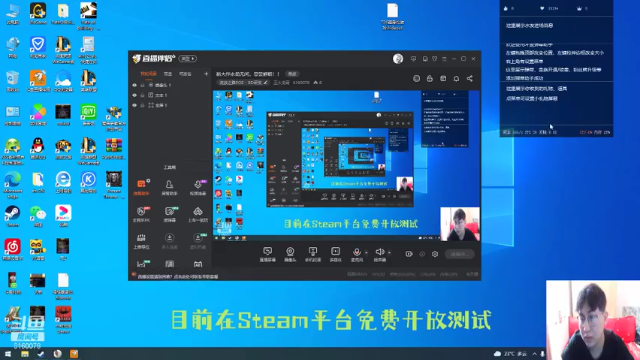
Task: Open notifications bell in streaming app
Action: click(456, 78)
